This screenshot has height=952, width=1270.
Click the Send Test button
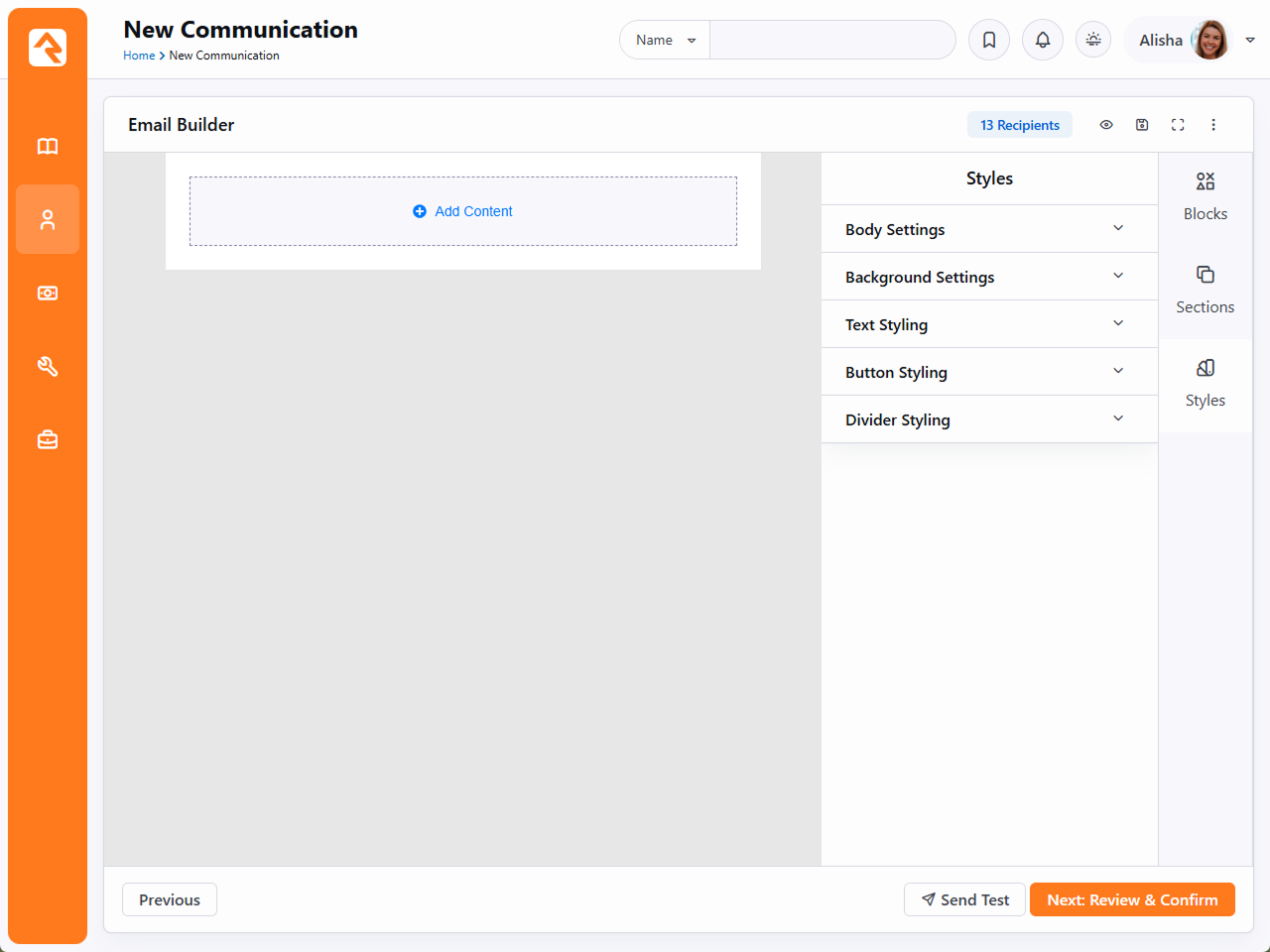coord(964,899)
